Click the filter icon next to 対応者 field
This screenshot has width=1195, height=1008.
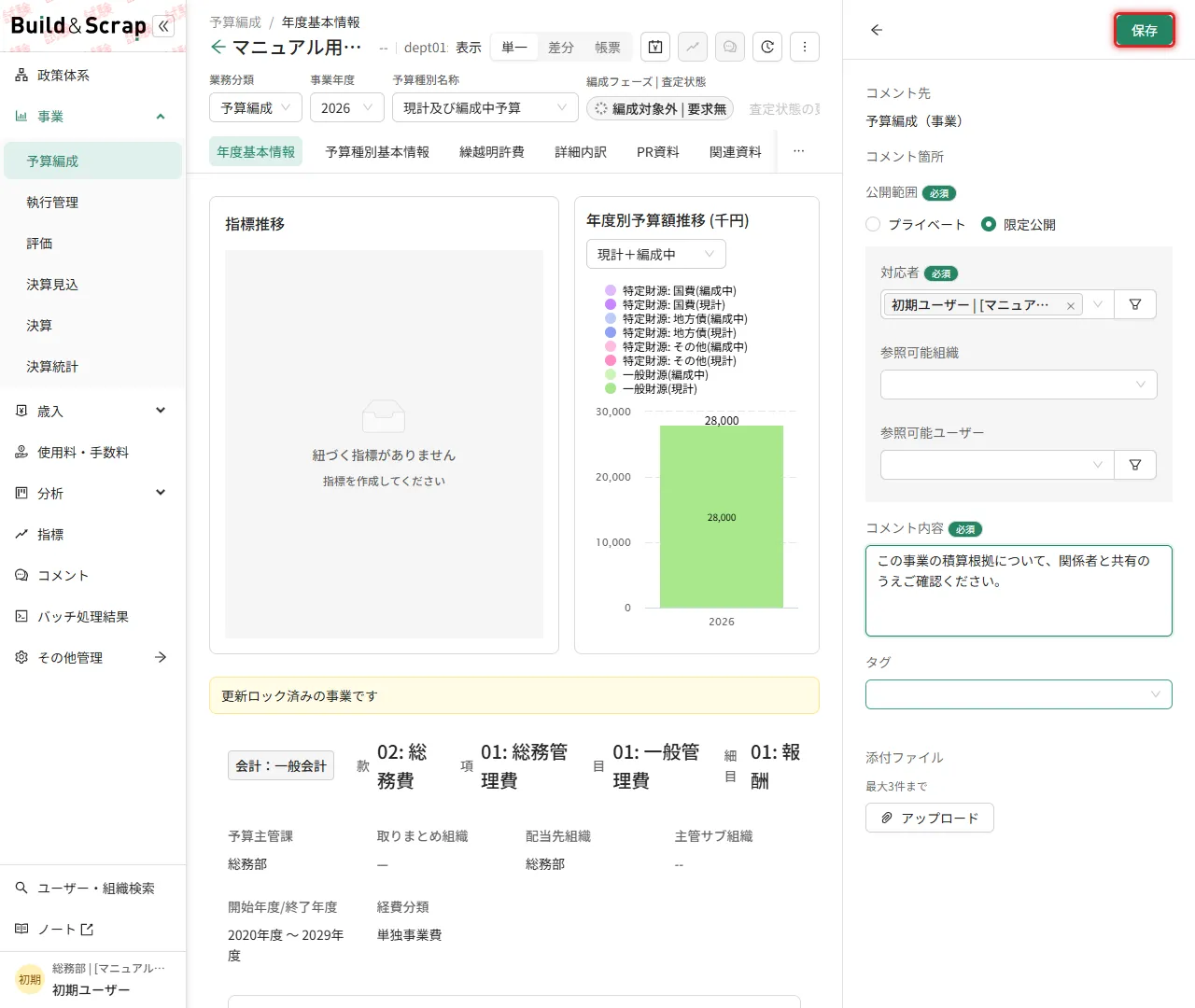pos(1135,304)
